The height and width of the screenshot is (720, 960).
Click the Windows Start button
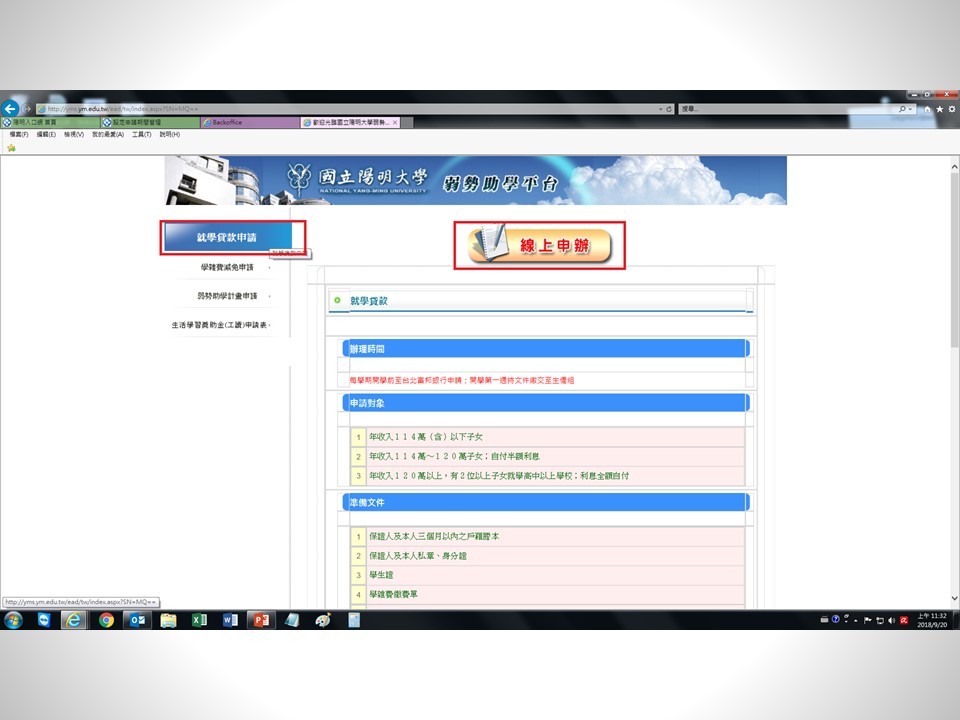click(14, 620)
